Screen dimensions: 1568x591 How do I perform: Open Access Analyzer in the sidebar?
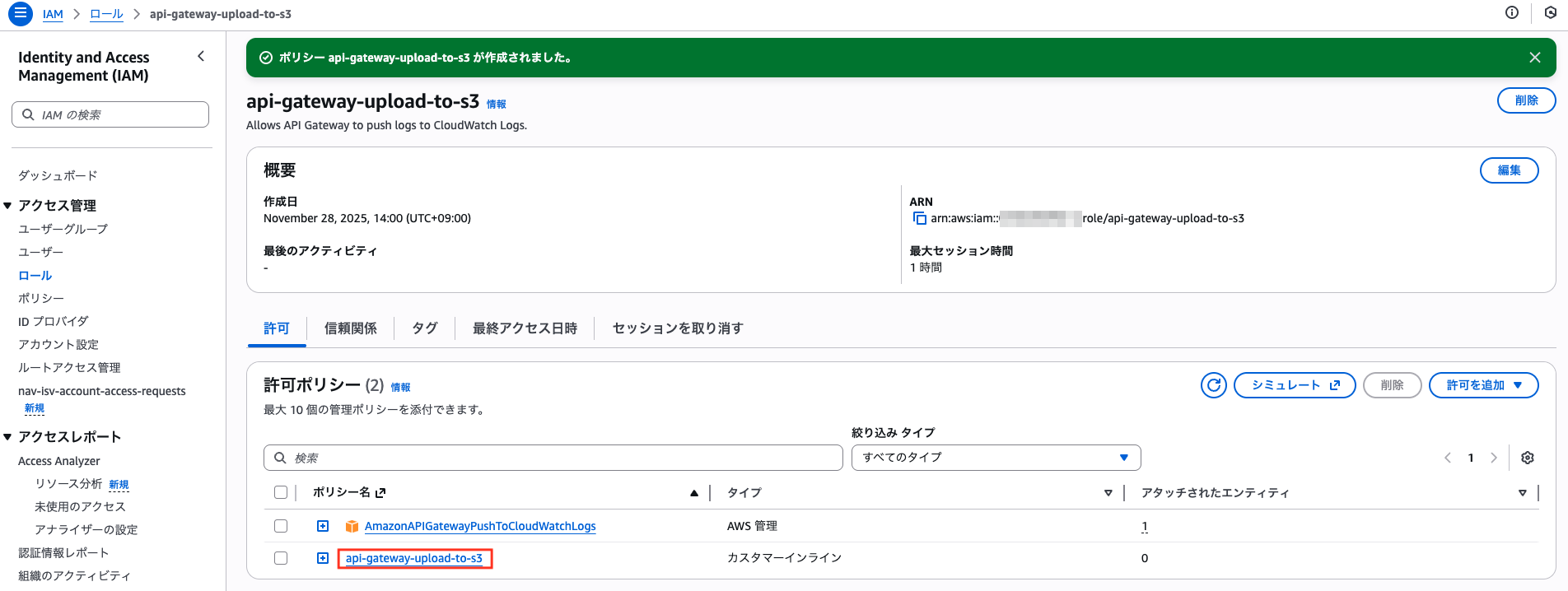click(59, 461)
